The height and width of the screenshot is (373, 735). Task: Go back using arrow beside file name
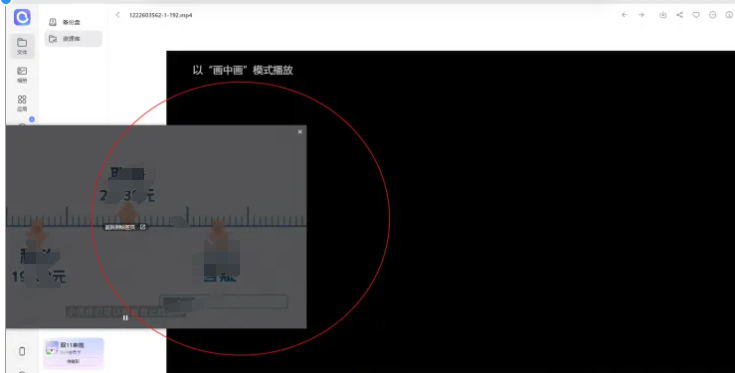118,15
